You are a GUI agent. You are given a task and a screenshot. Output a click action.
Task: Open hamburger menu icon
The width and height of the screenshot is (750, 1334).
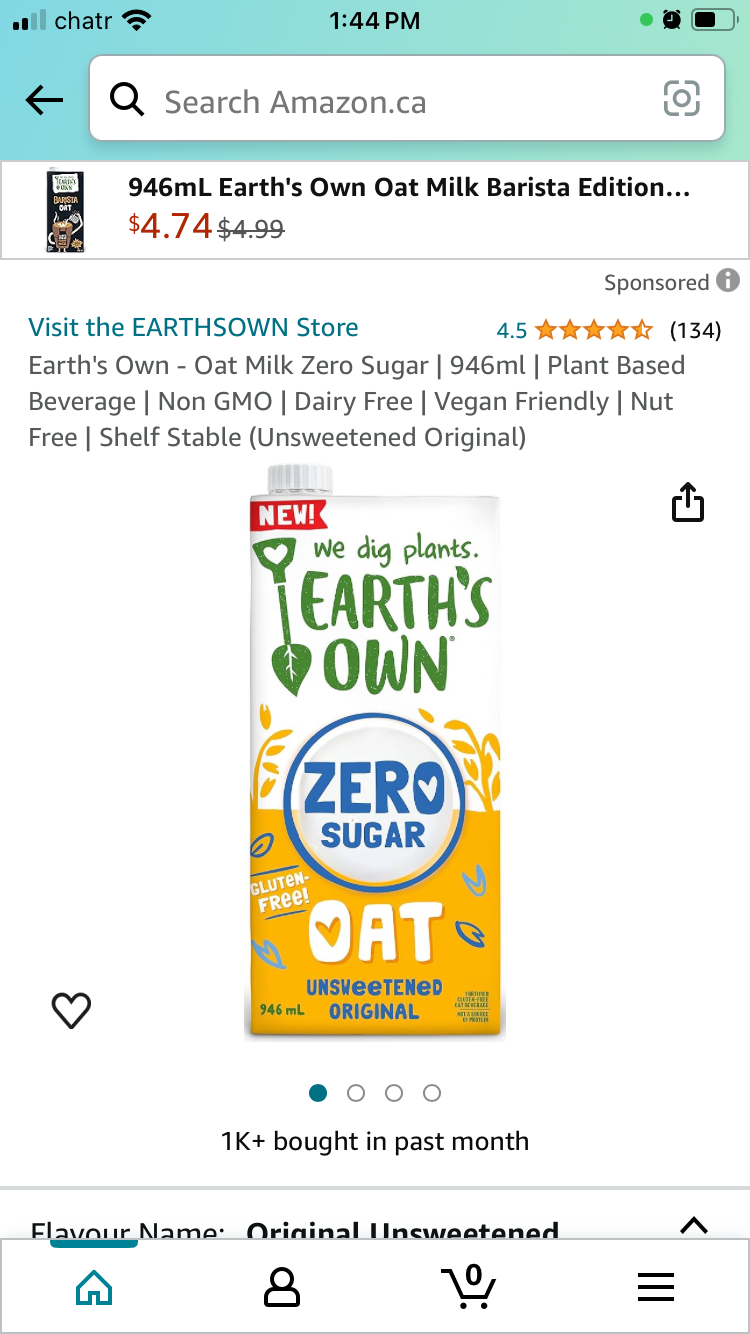tap(656, 1287)
